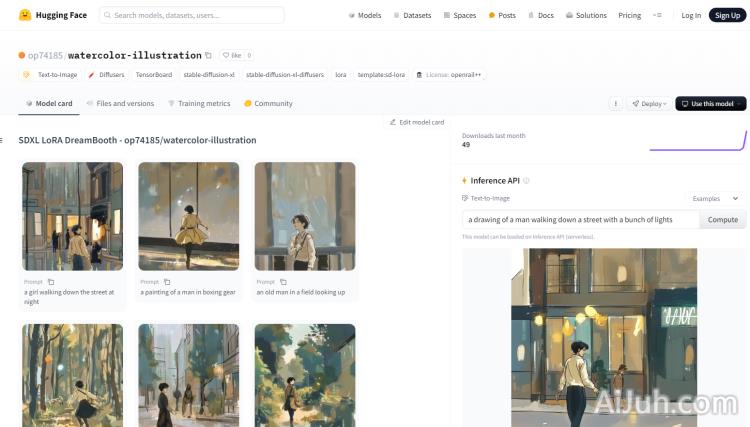The height and width of the screenshot is (427, 750).
Task: Click the Sign Up button
Action: (725, 16)
